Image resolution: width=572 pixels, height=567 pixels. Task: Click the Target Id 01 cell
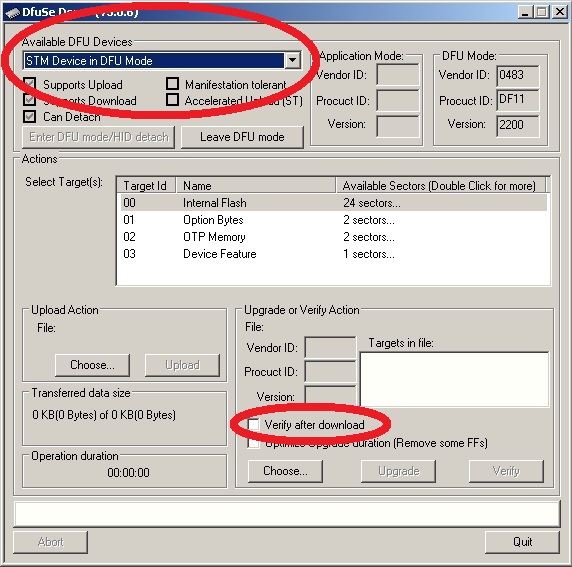[129, 220]
